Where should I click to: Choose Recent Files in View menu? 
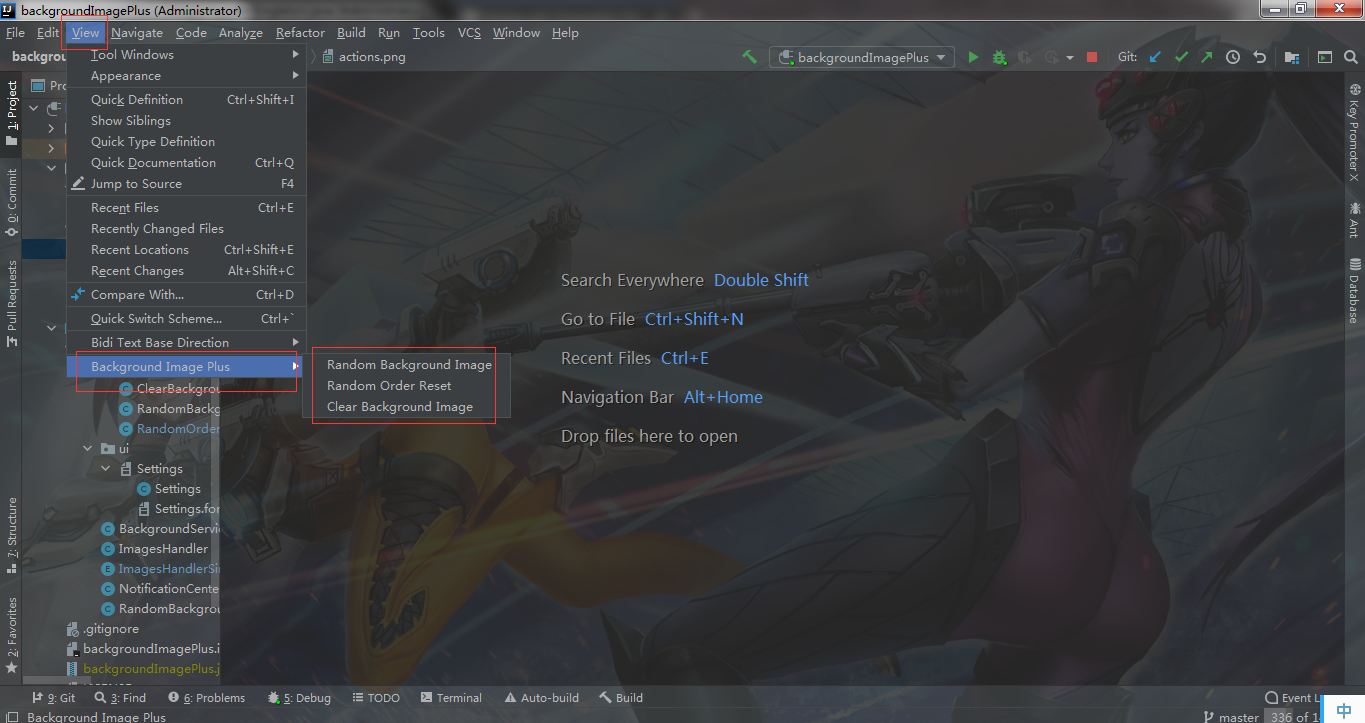[x=186, y=208]
